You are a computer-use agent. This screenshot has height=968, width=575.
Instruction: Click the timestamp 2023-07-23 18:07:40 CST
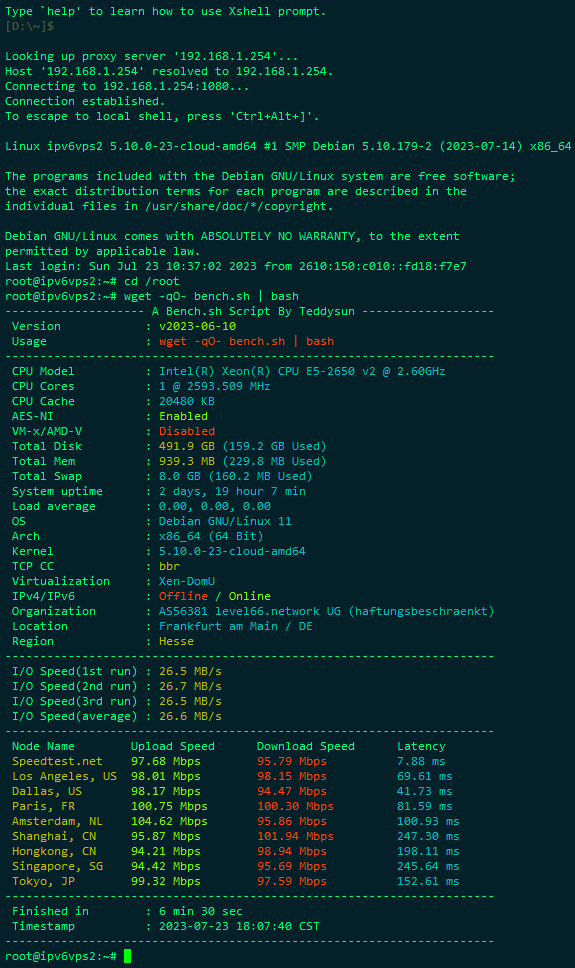tap(239, 926)
